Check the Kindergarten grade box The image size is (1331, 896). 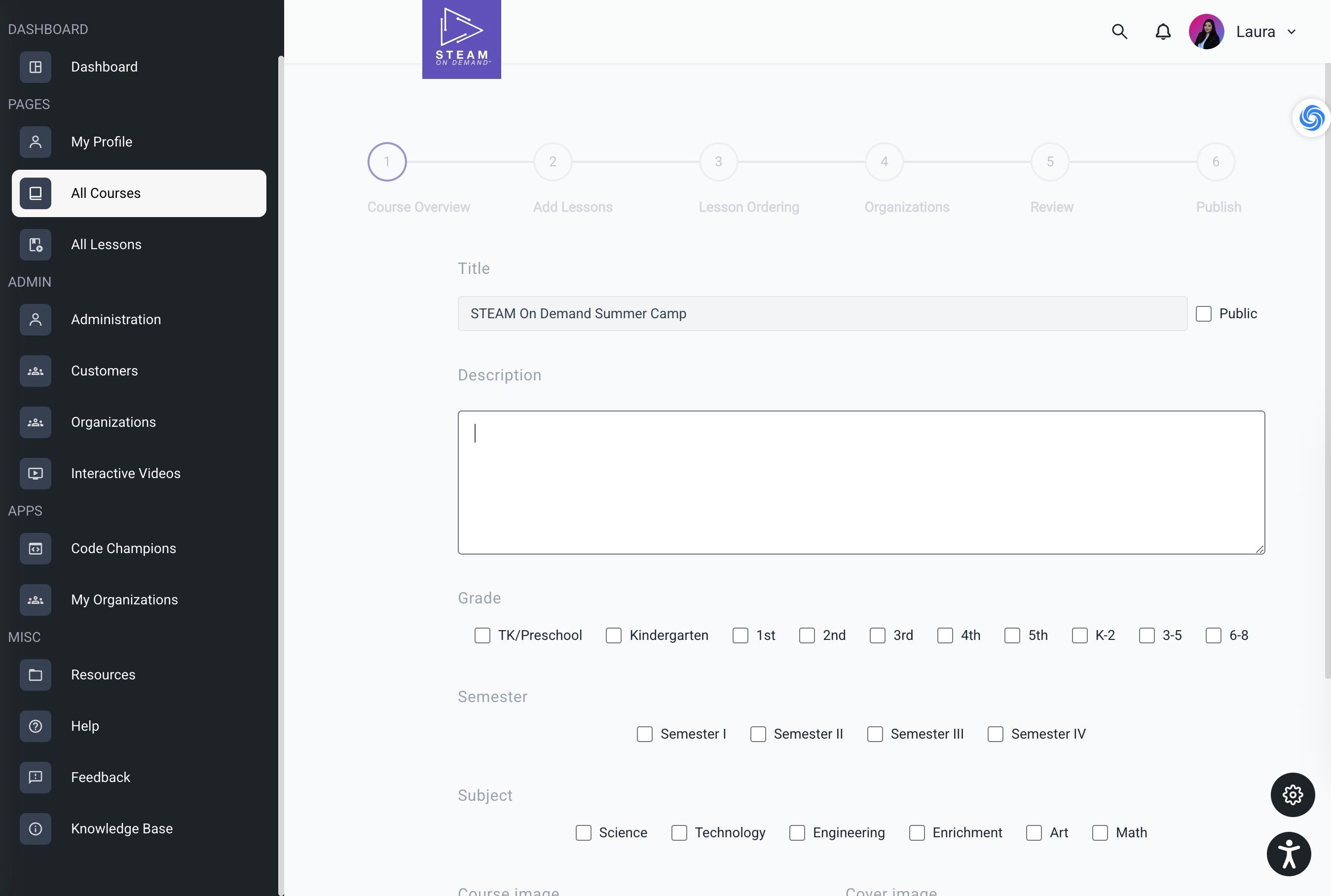[614, 635]
